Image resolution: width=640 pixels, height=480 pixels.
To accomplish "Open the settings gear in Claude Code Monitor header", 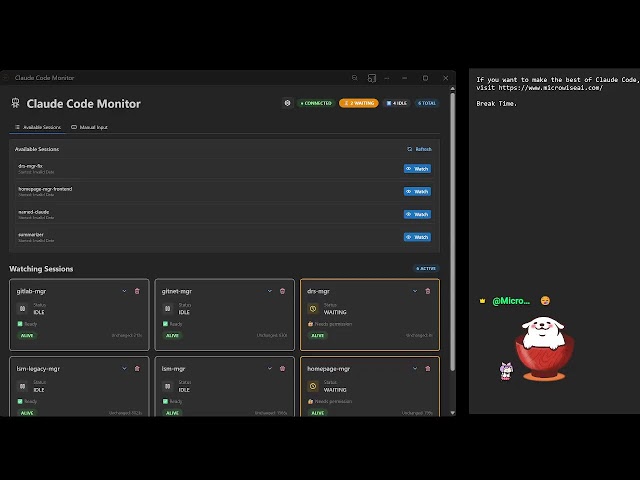I will (x=287, y=103).
